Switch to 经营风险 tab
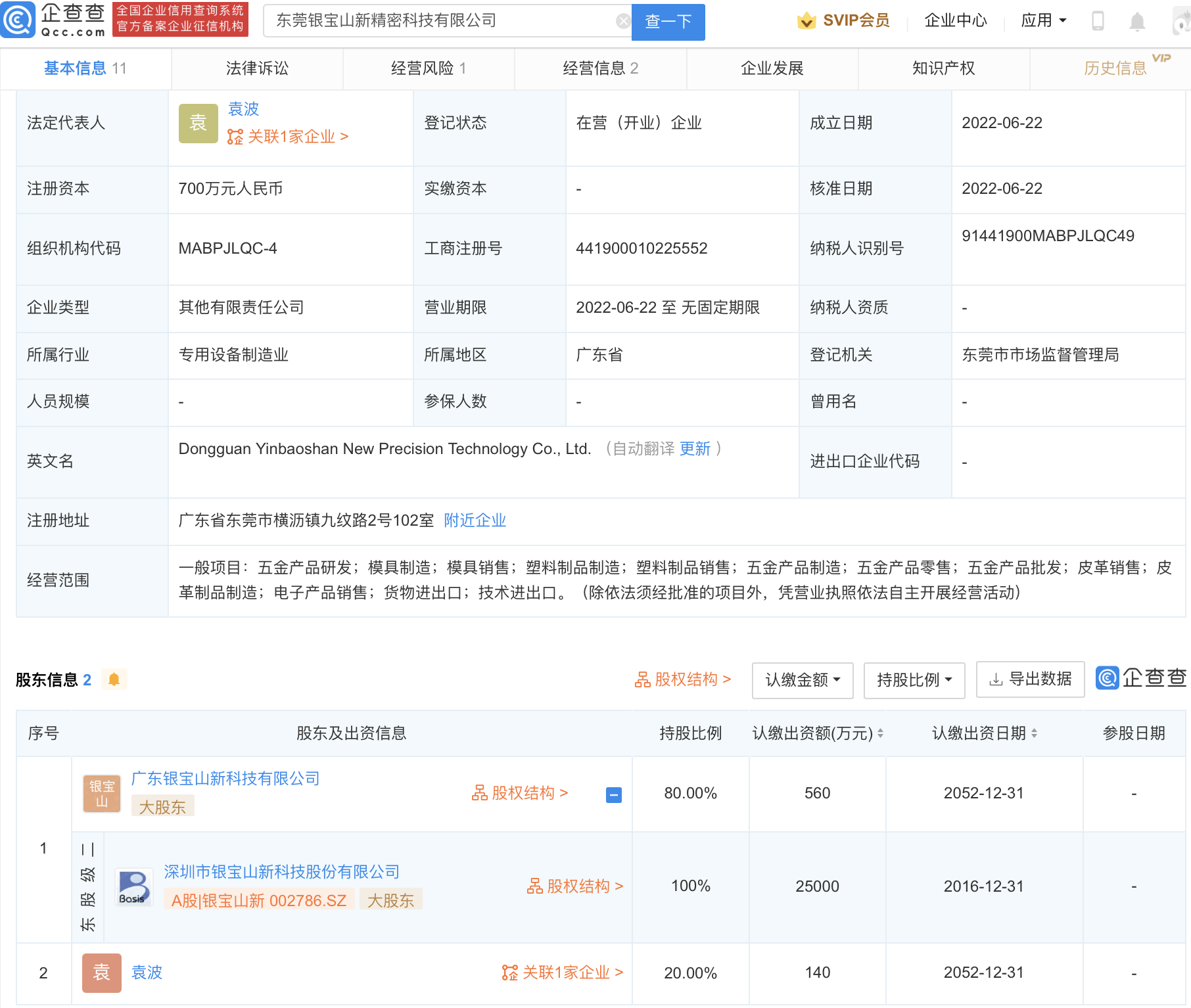The height and width of the screenshot is (1008, 1191). 429,68
